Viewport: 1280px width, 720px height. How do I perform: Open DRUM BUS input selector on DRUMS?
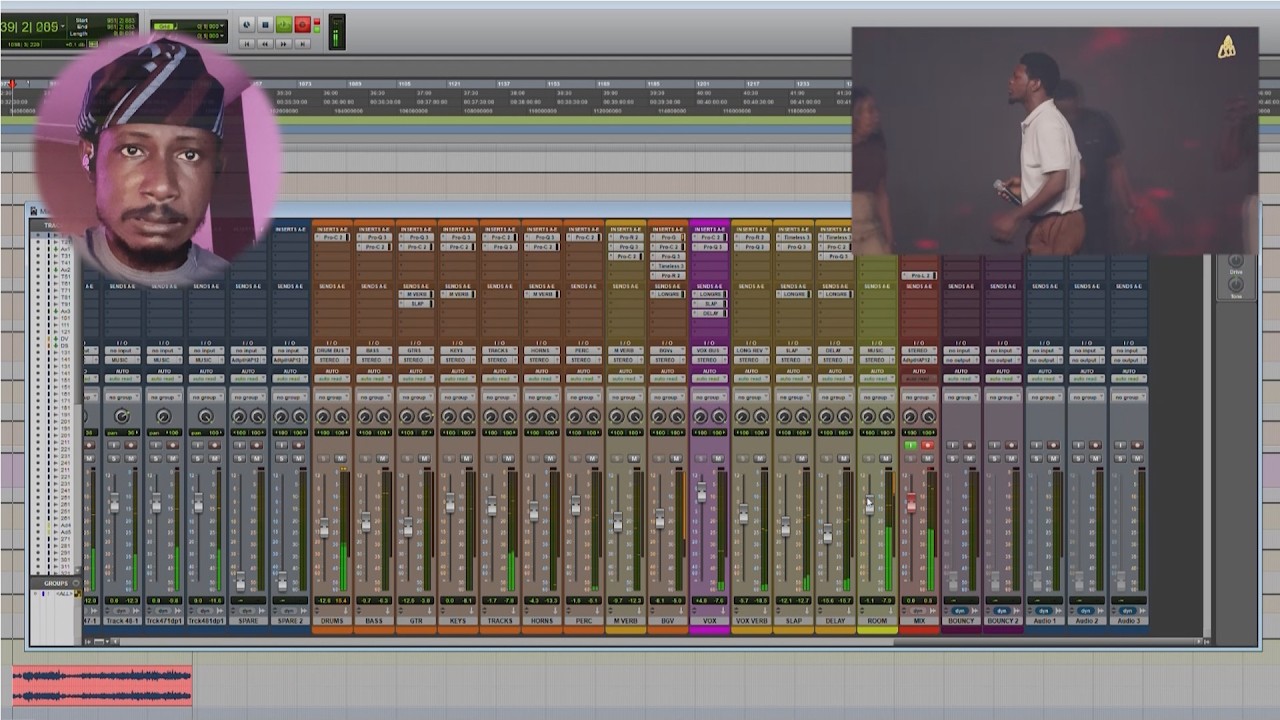331,351
